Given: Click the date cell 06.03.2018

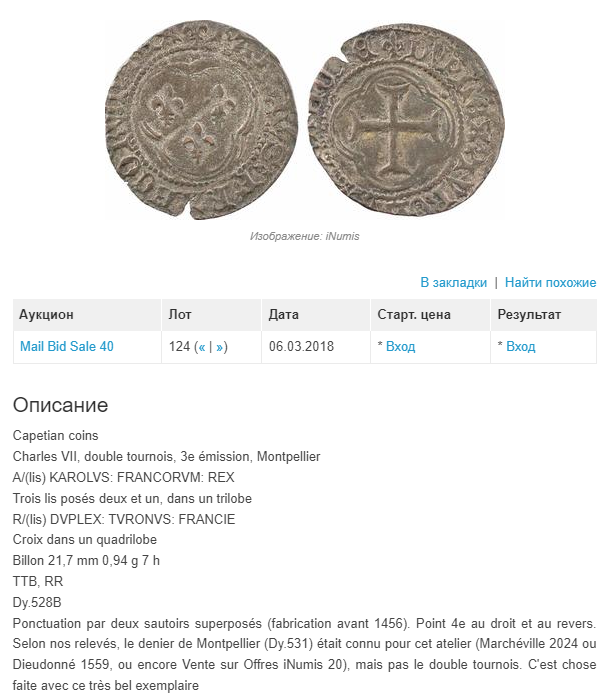Looking at the screenshot, I should 302,346.
